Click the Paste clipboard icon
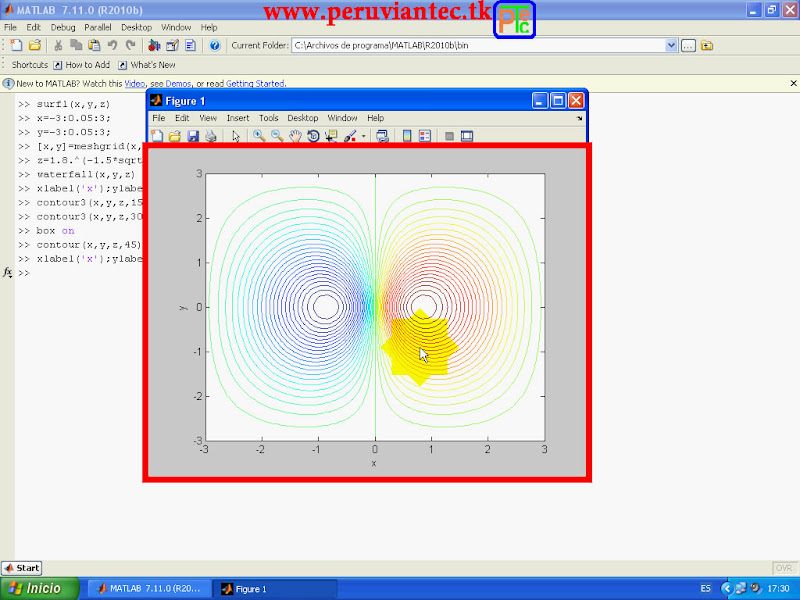 coord(94,45)
